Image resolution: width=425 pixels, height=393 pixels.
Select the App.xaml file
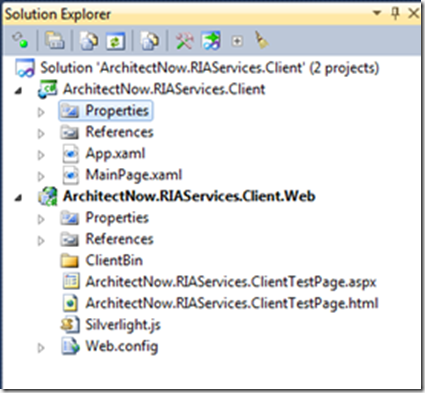click(115, 154)
